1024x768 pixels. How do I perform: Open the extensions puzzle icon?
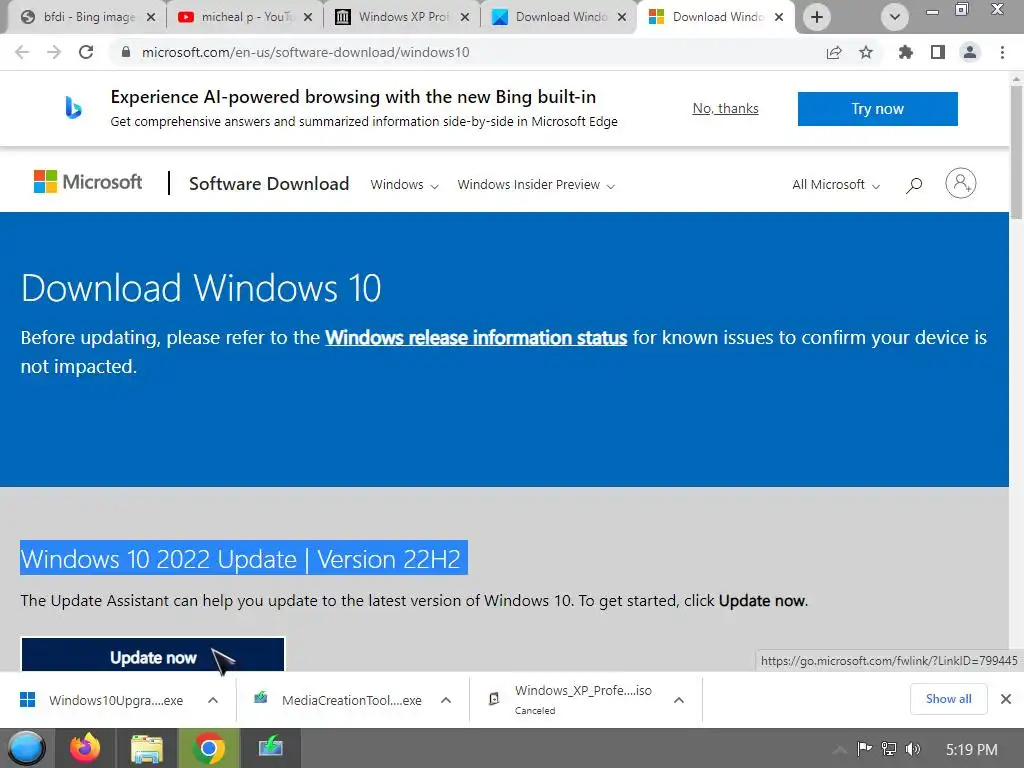[x=905, y=52]
